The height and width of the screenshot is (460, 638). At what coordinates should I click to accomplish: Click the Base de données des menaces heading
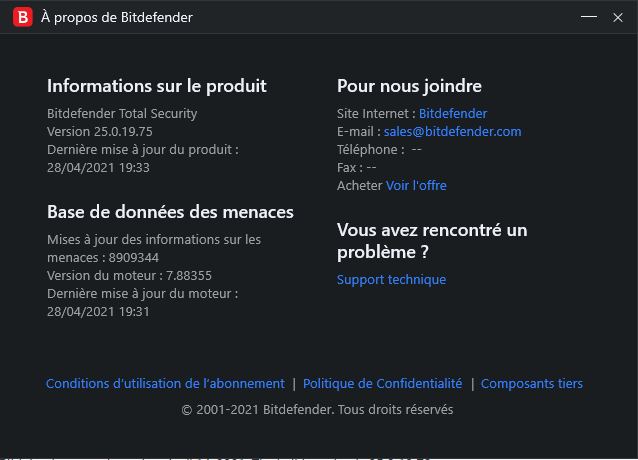[170, 212]
